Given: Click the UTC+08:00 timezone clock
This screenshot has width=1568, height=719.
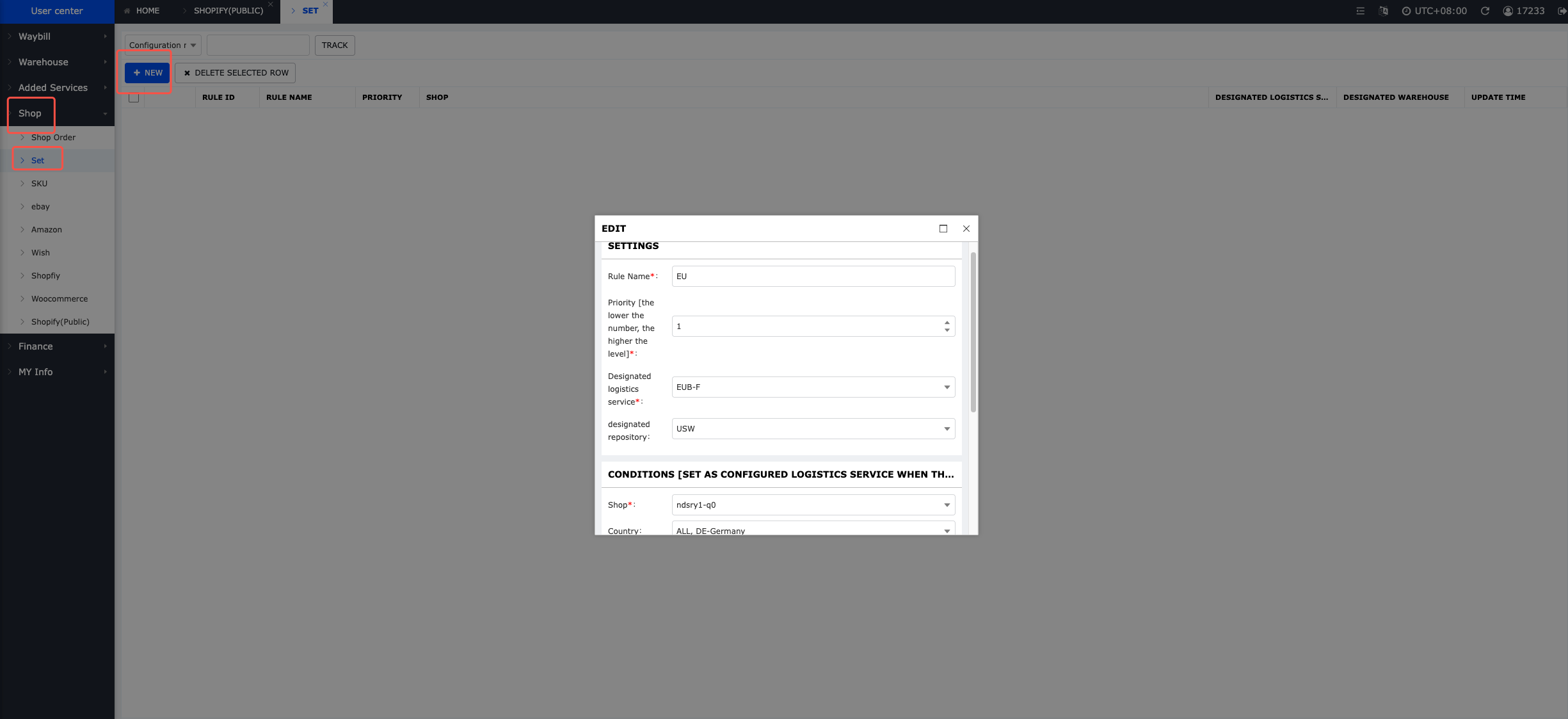Looking at the screenshot, I should click(1434, 11).
